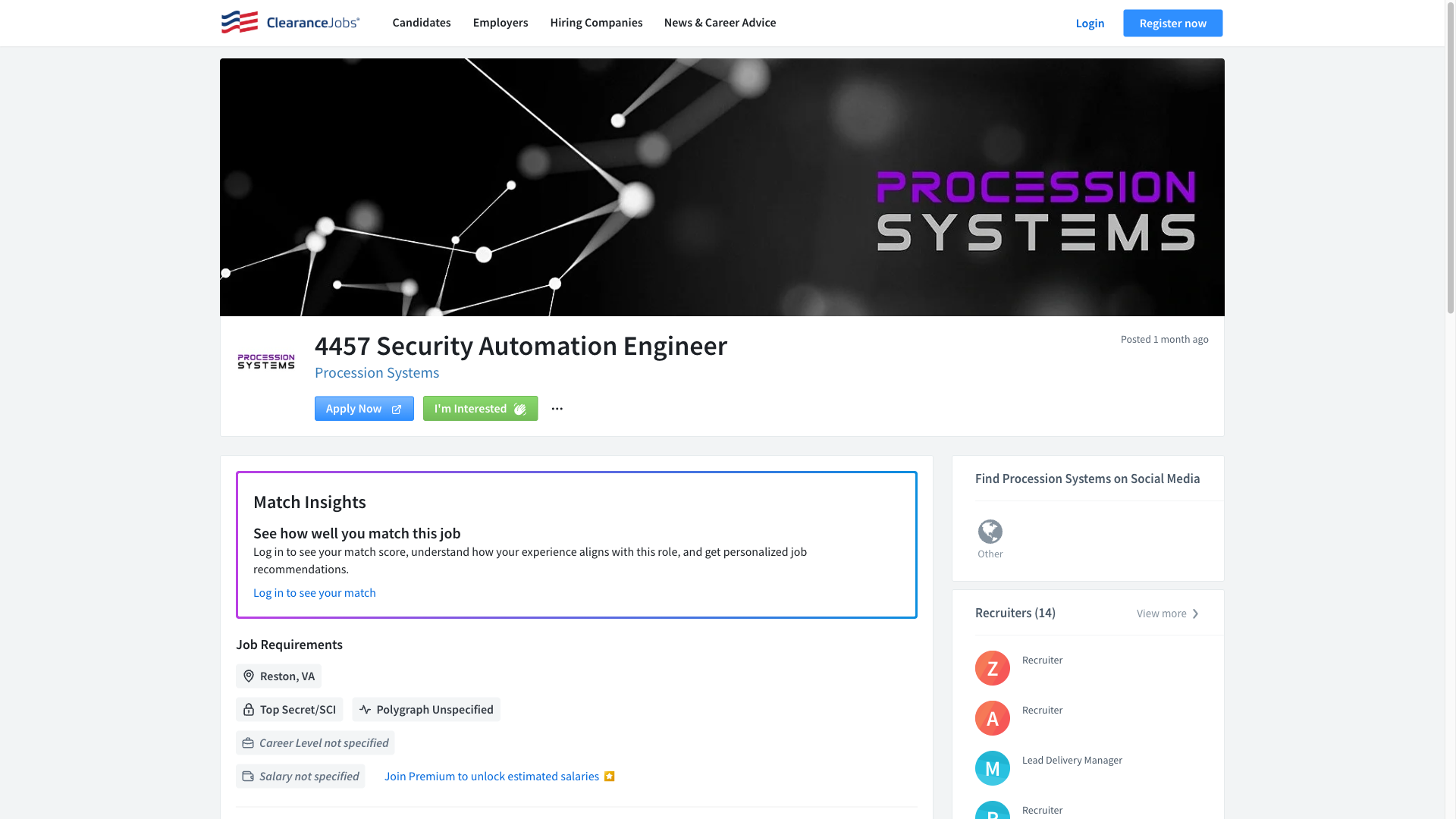The image size is (1456, 819).
Task: Click the I'm Interested button
Action: click(x=480, y=409)
